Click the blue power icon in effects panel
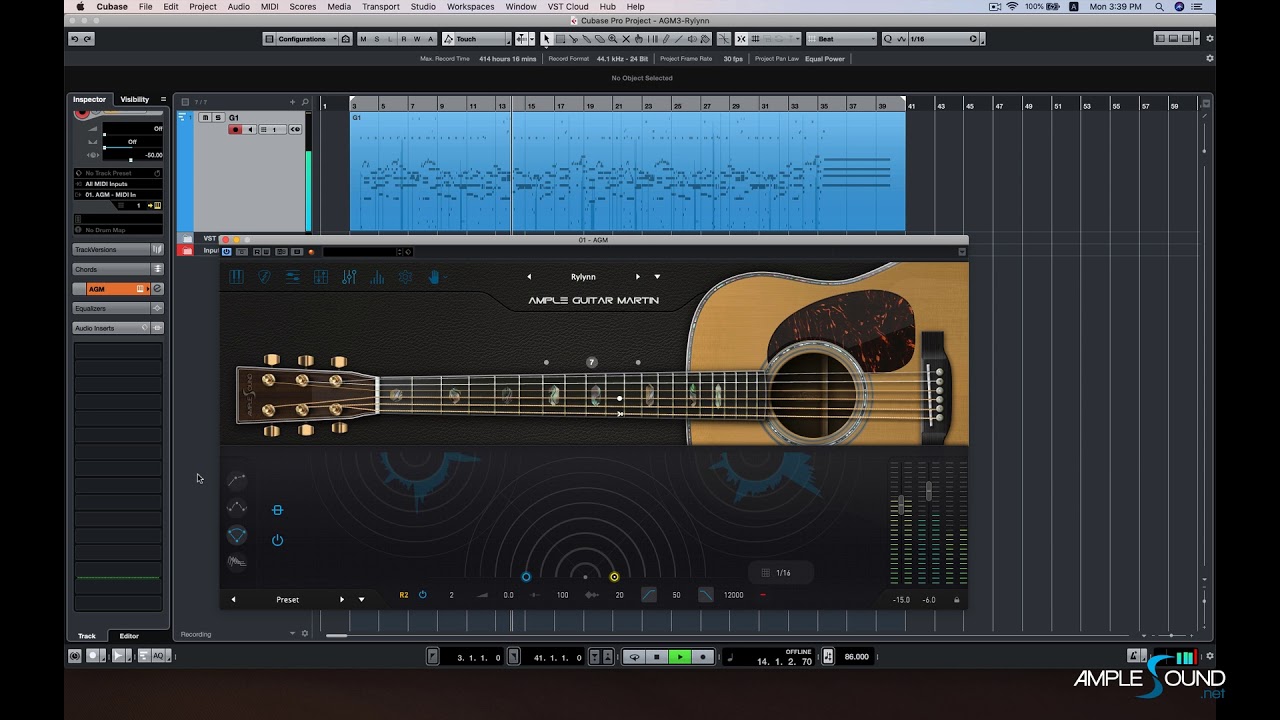 click(277, 540)
